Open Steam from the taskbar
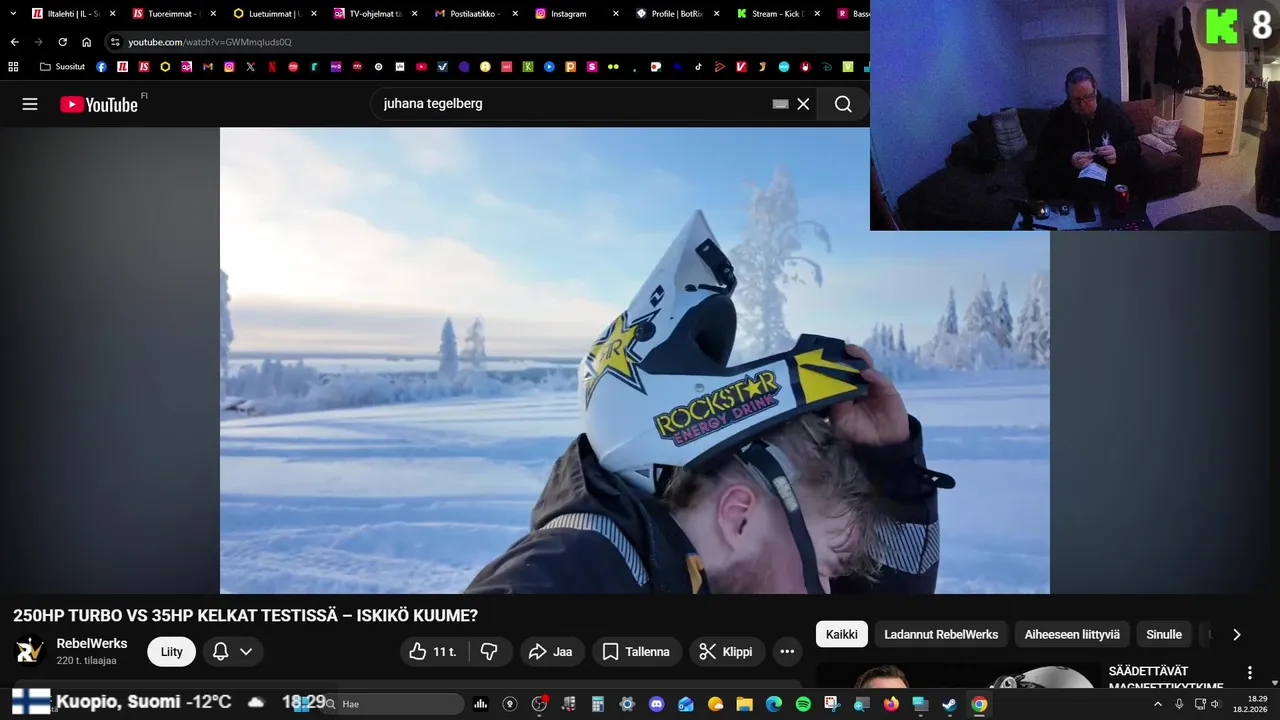The image size is (1280, 720). pos(949,704)
